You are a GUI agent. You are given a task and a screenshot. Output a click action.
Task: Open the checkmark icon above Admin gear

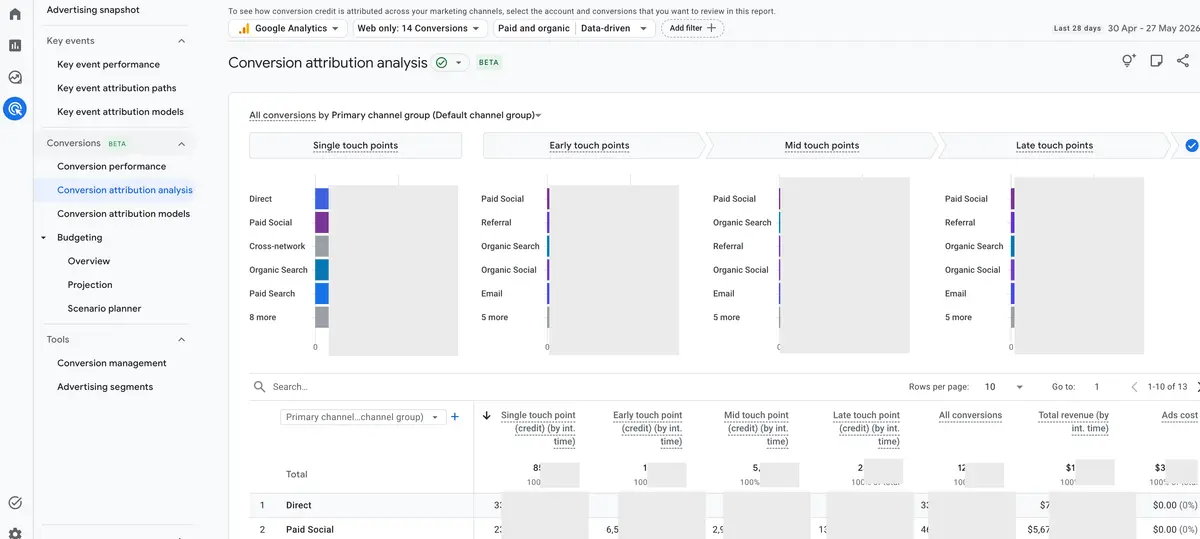coord(15,503)
